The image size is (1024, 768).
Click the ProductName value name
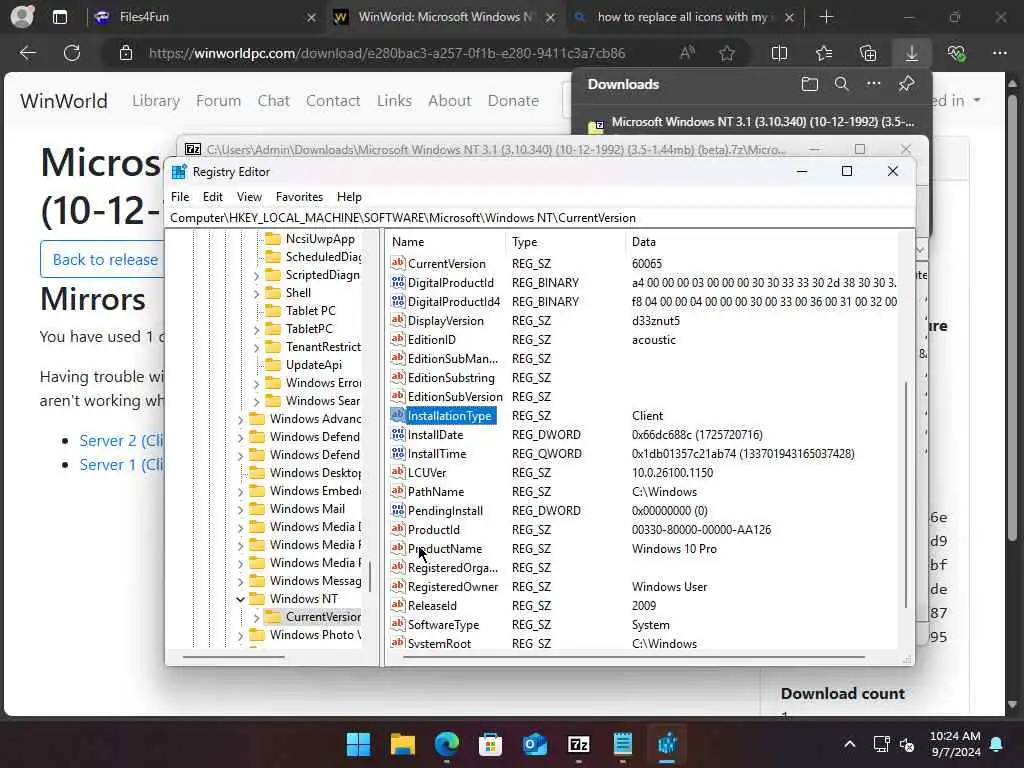445,549
